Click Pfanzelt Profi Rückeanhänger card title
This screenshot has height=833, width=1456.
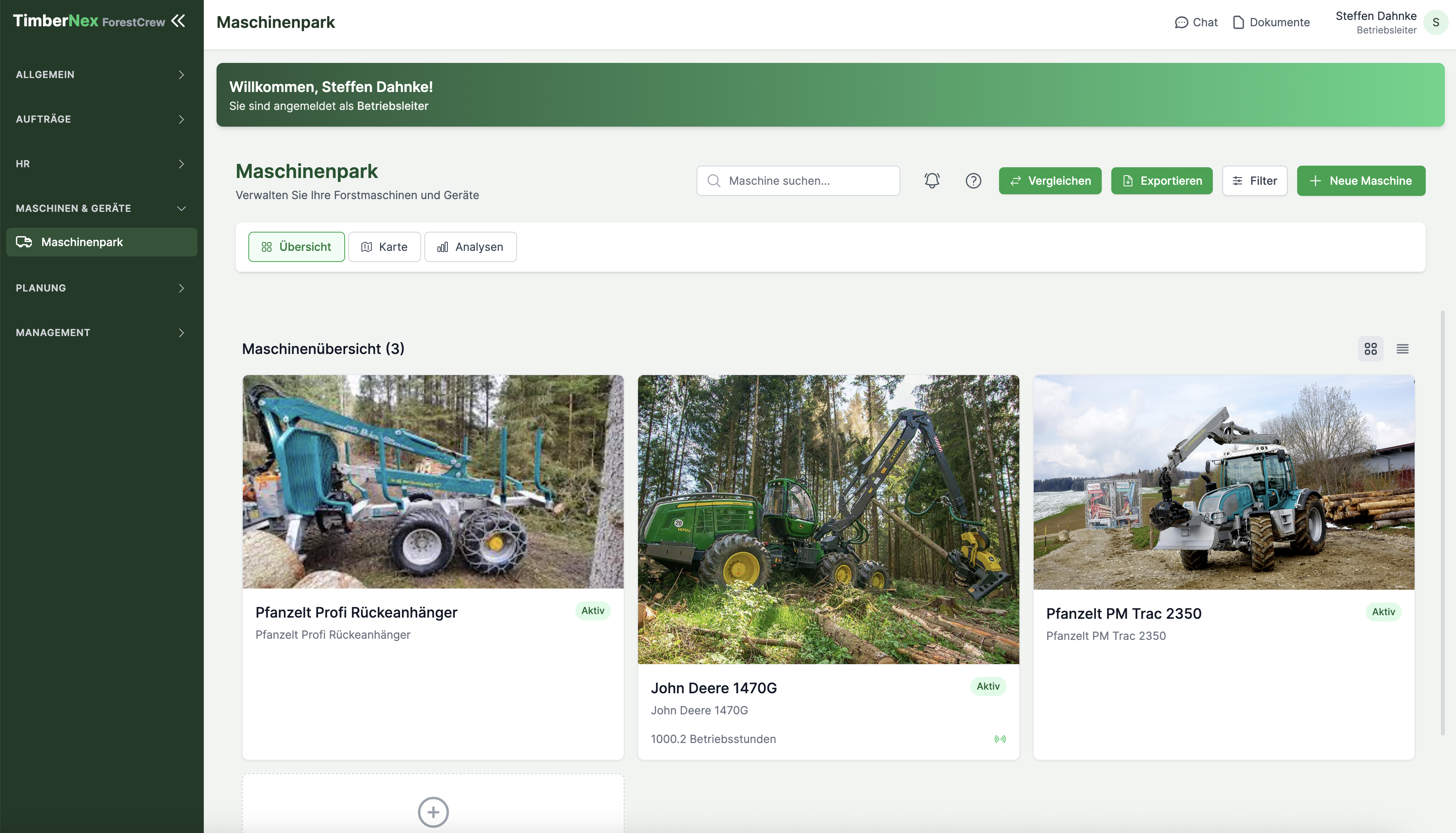pos(356,612)
